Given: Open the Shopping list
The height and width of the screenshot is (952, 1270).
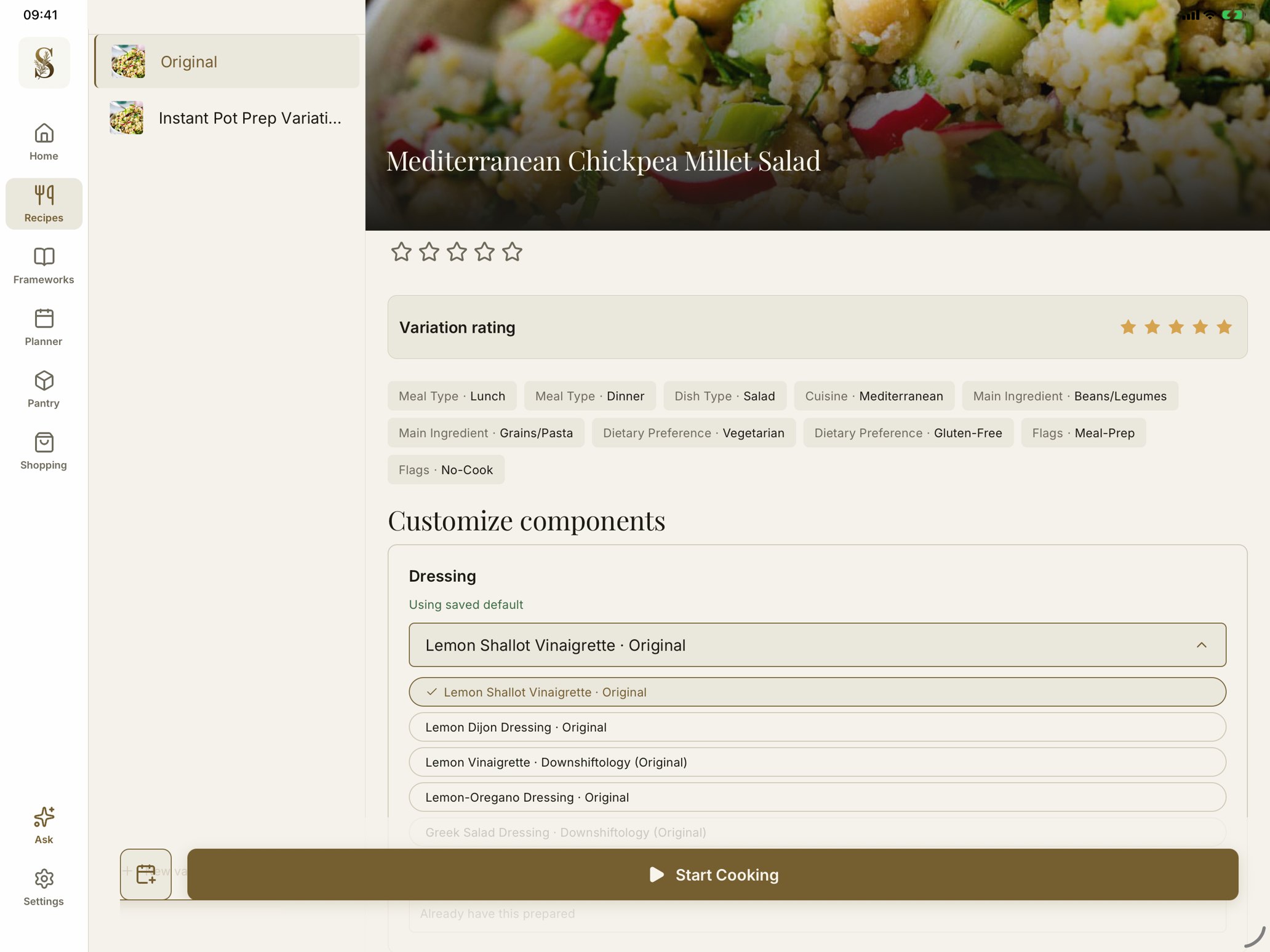Looking at the screenshot, I should [44, 451].
